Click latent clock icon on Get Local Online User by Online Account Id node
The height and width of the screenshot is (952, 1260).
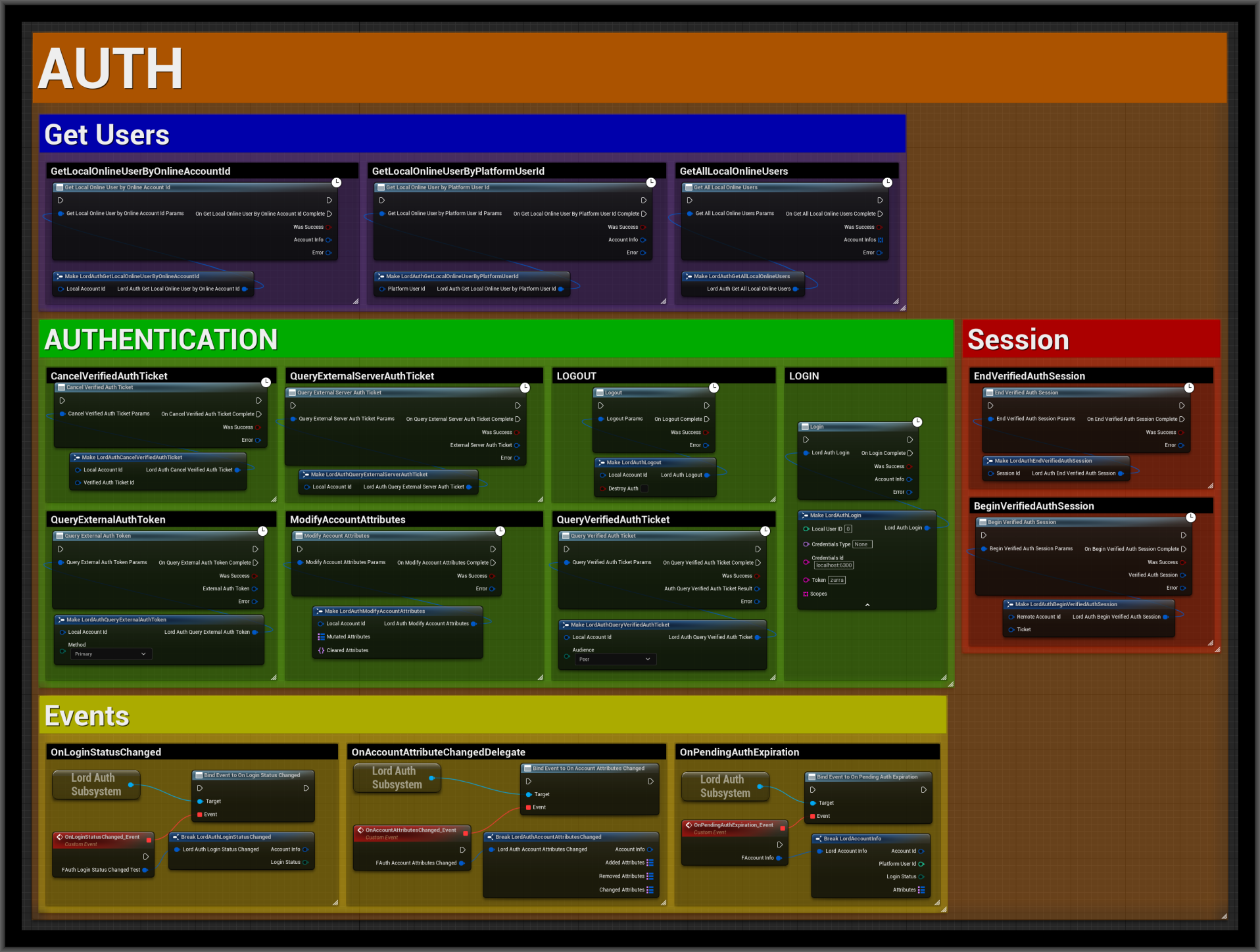[336, 182]
